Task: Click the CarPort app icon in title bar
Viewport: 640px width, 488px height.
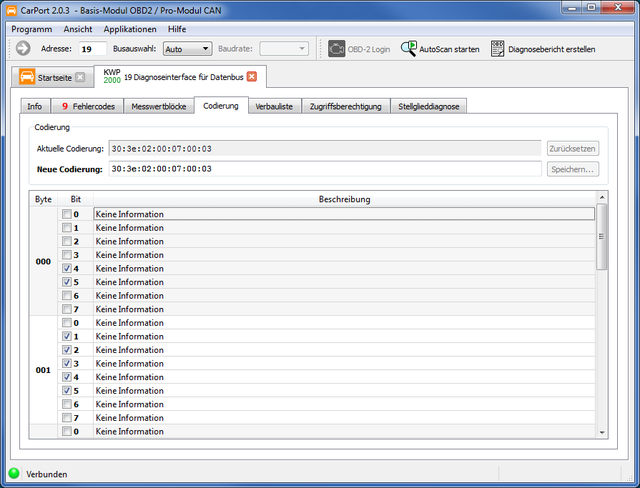Action: pyautogui.click(x=11, y=10)
